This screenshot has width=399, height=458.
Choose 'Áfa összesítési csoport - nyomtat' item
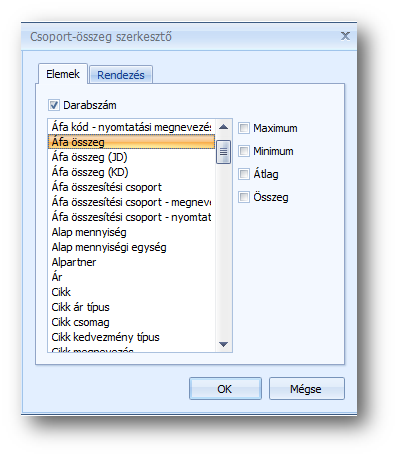pos(131,217)
